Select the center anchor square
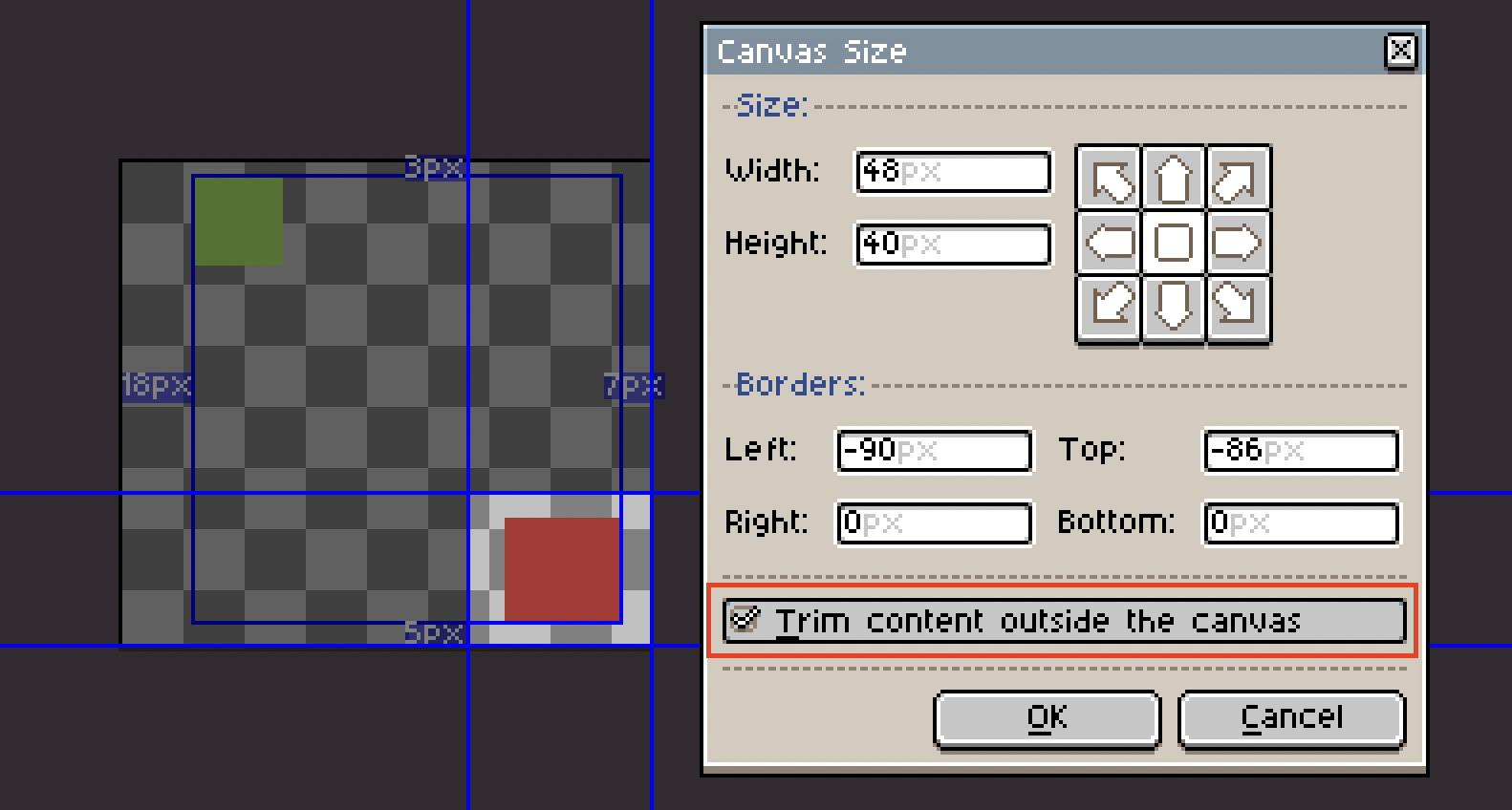Viewport: 1512px width, 810px height. [x=1174, y=243]
